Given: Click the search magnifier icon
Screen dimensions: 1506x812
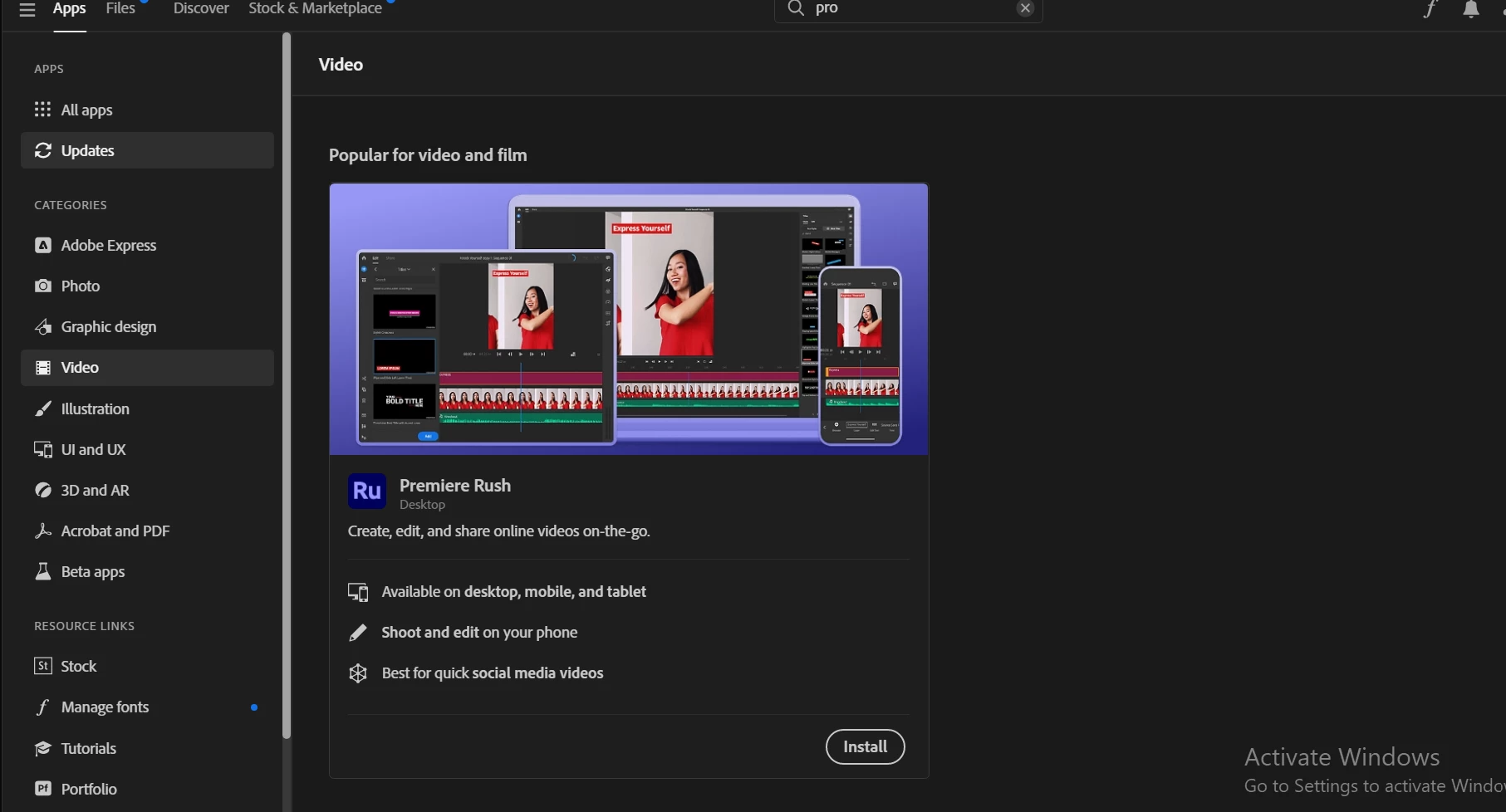Looking at the screenshot, I should point(796,8).
